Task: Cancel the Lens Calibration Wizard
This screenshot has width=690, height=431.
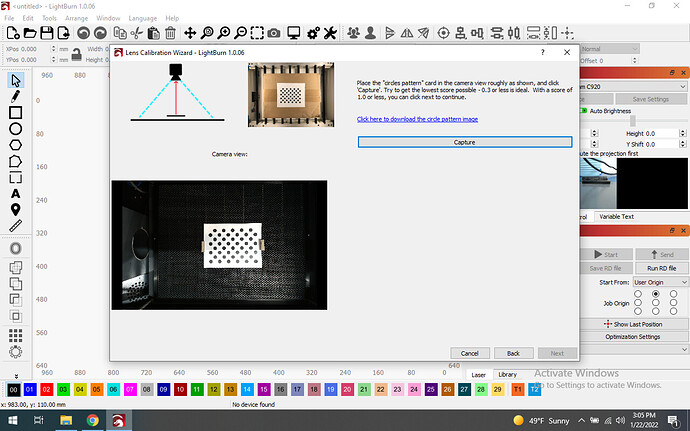Action: click(x=470, y=353)
